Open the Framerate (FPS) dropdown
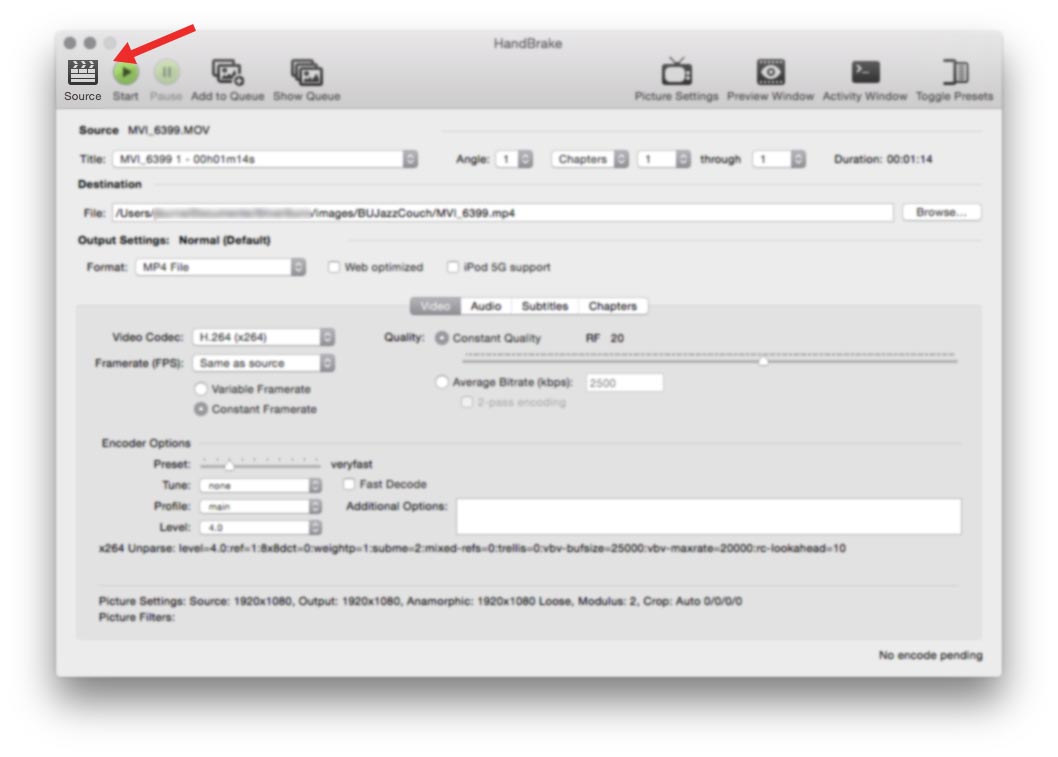The height and width of the screenshot is (757, 1058). point(263,364)
